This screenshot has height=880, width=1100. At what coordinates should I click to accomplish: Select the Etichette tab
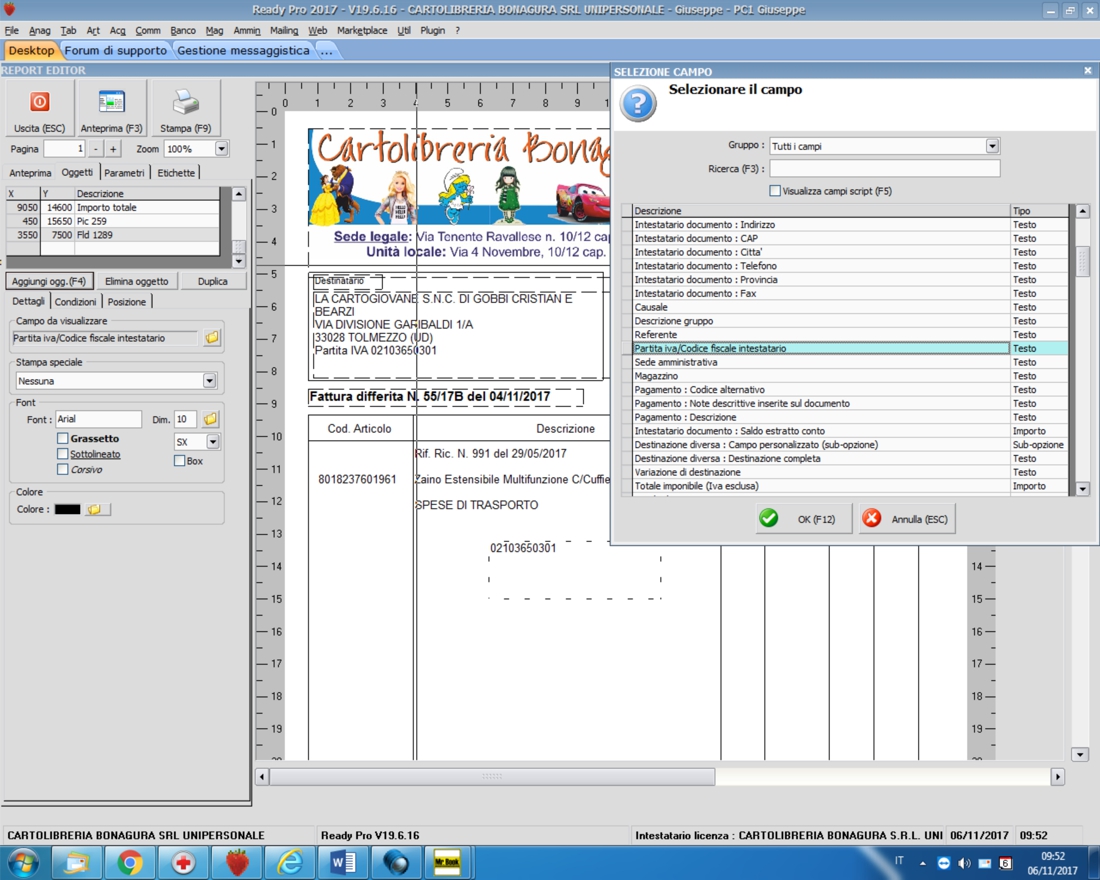click(x=176, y=173)
